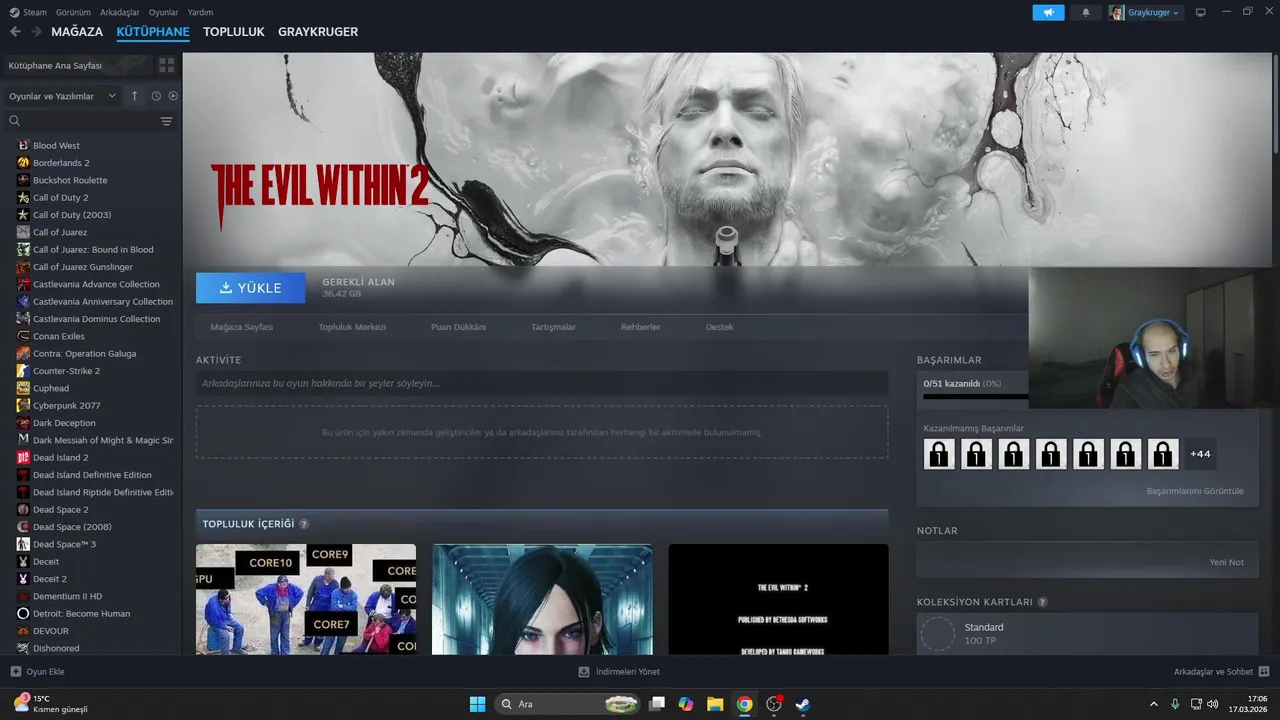The image size is (1280, 720).
Task: Open the Topluluk Merkezi link
Action: pyautogui.click(x=352, y=327)
